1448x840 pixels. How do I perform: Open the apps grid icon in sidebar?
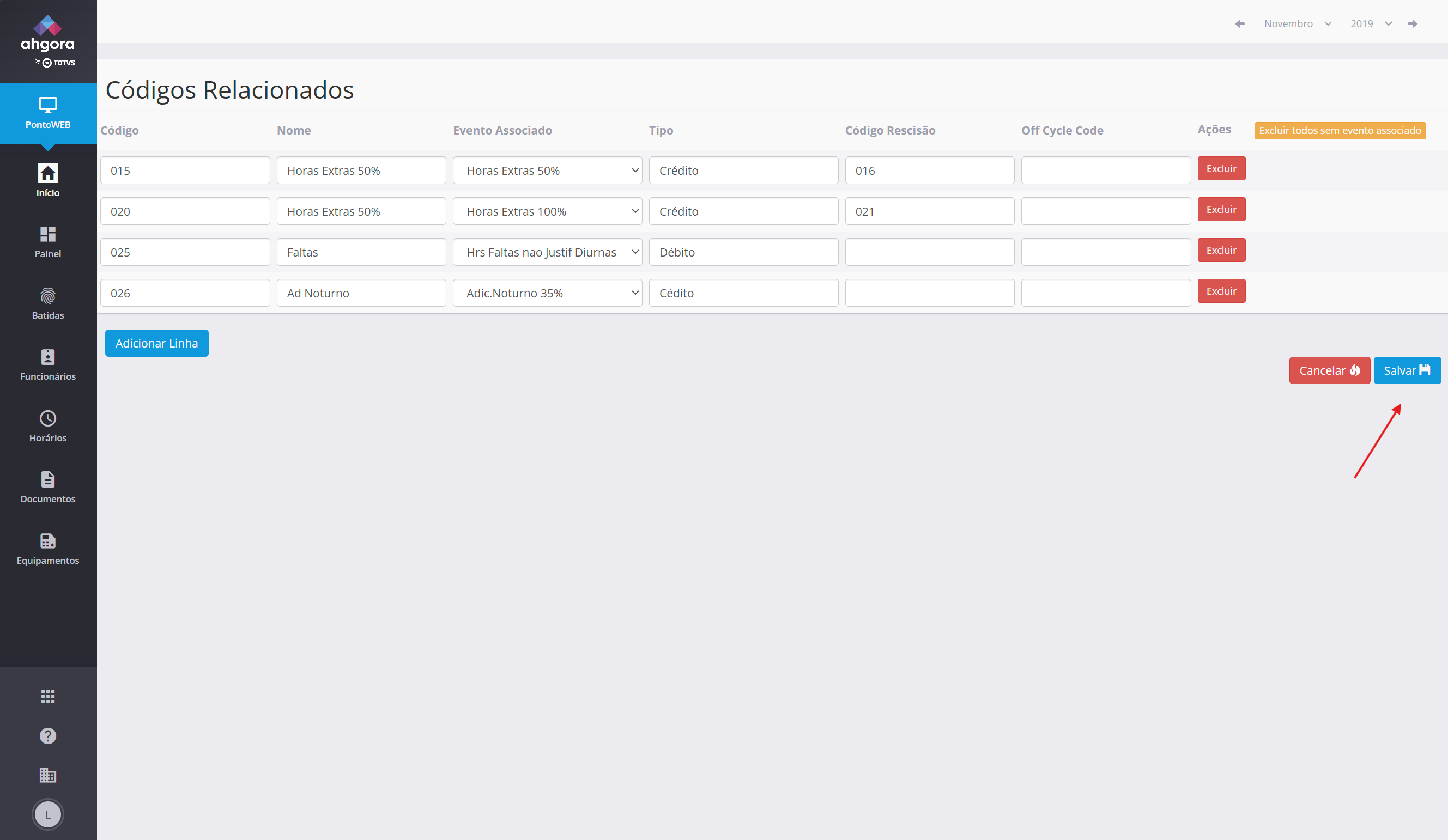48,696
